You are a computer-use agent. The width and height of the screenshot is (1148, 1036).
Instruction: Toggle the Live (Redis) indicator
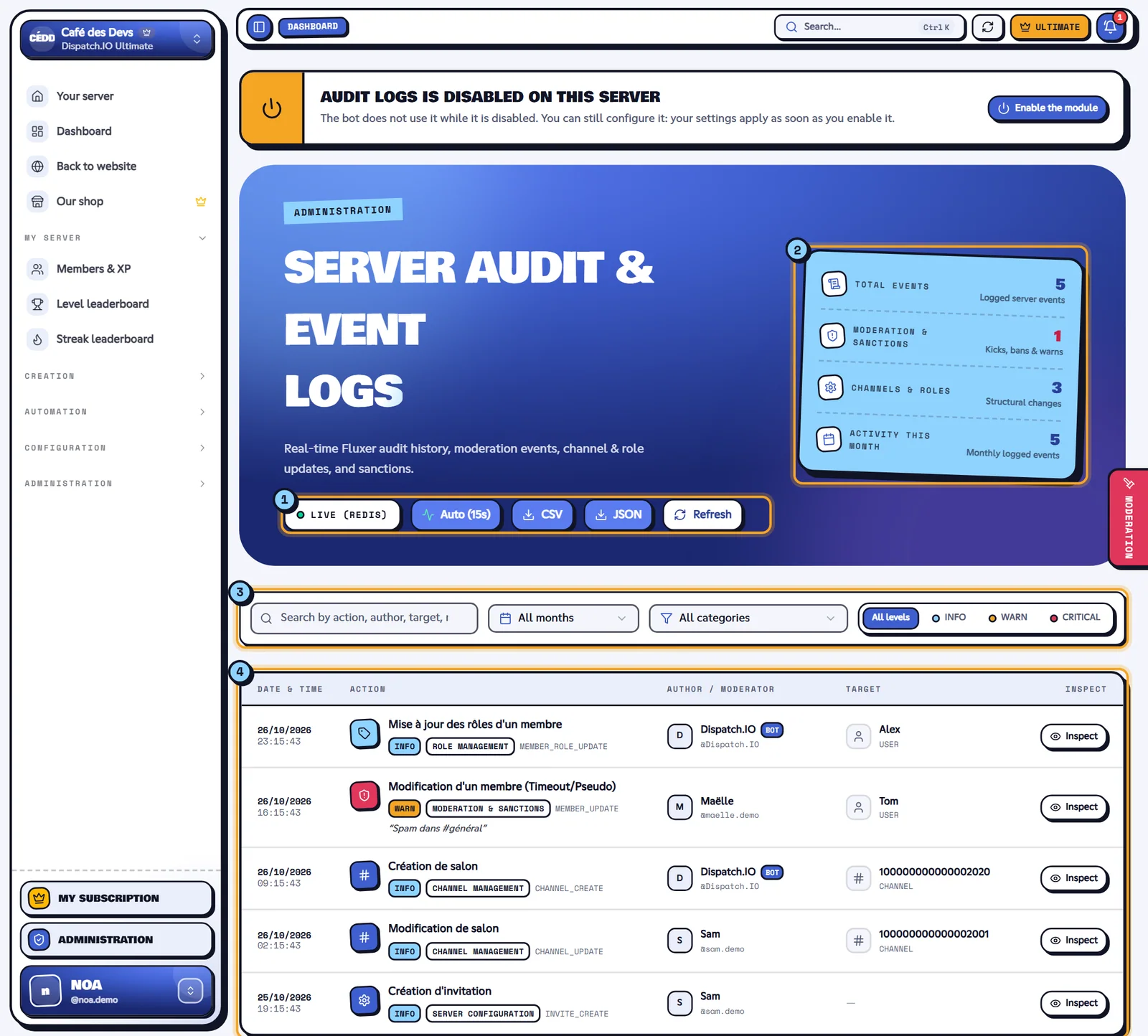coord(342,514)
